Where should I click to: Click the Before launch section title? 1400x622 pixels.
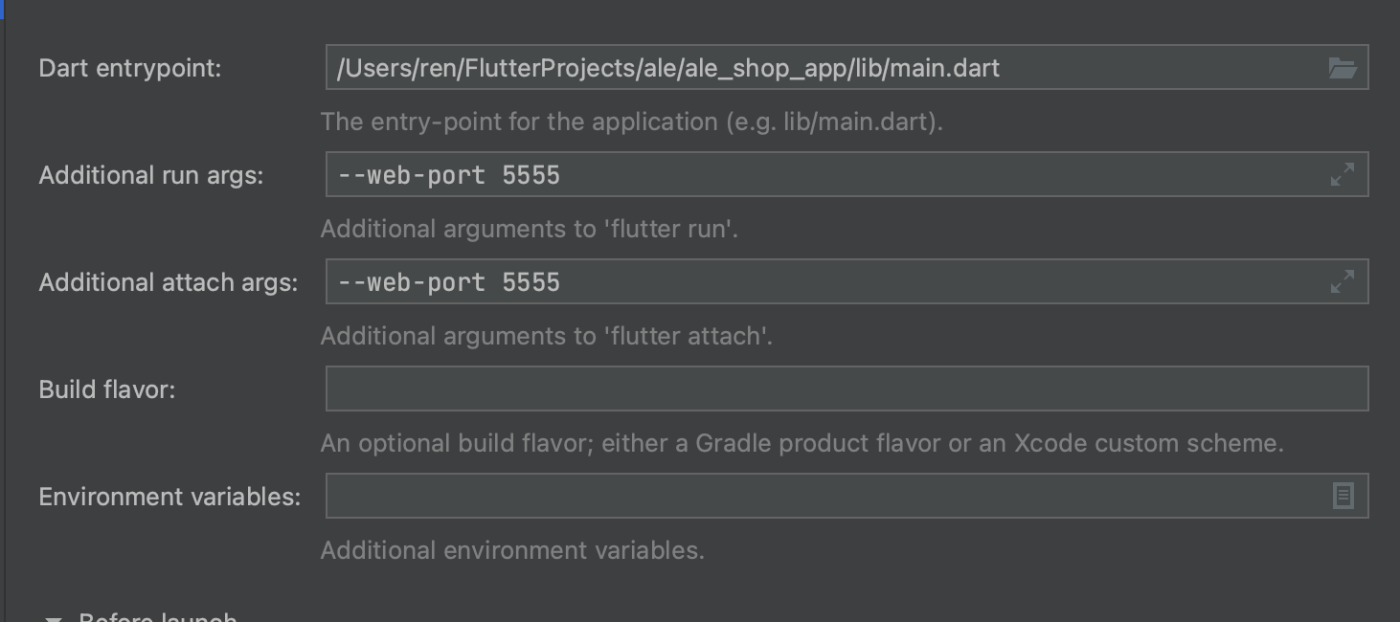(158, 617)
